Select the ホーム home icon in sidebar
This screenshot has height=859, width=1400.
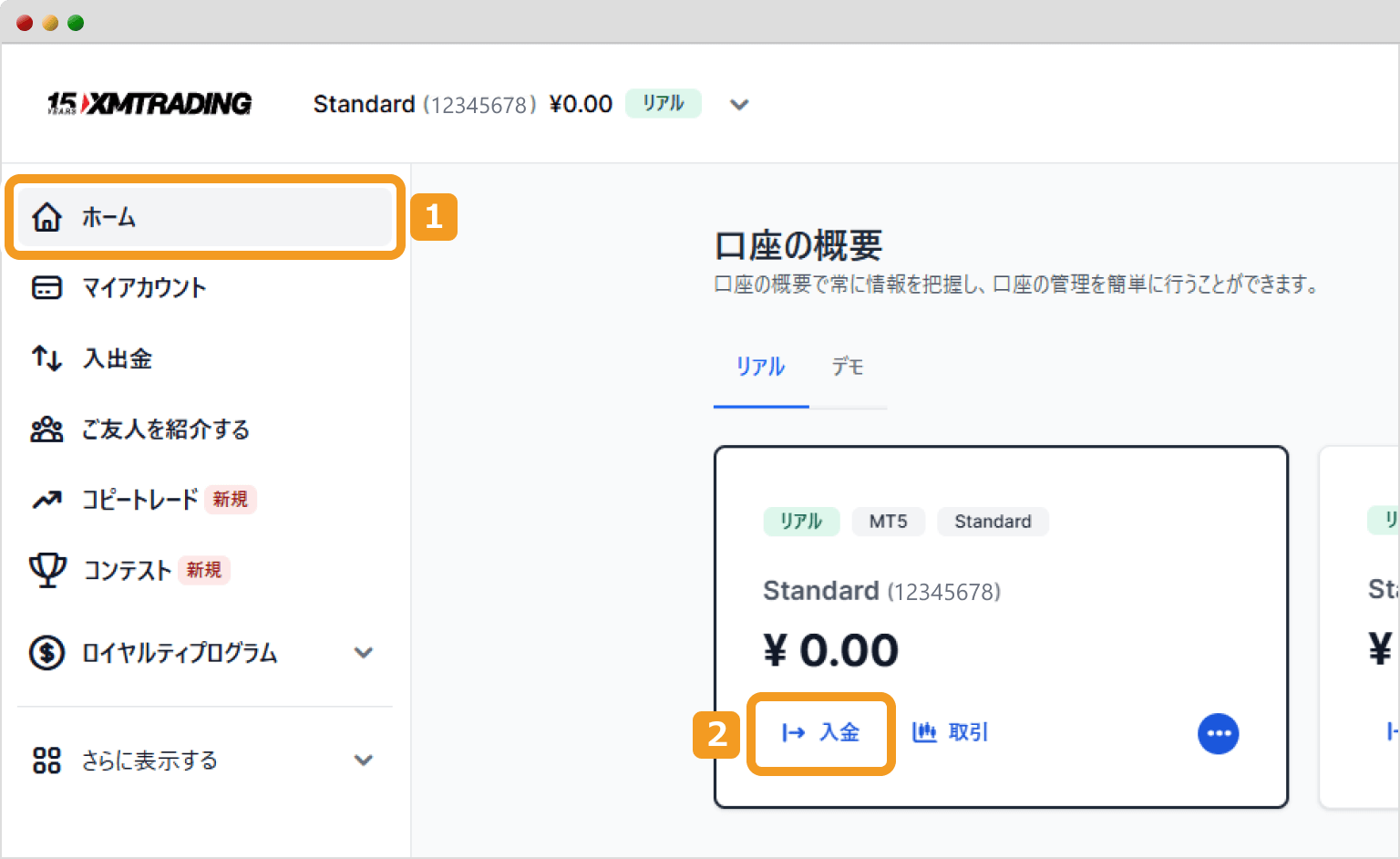pos(46,217)
